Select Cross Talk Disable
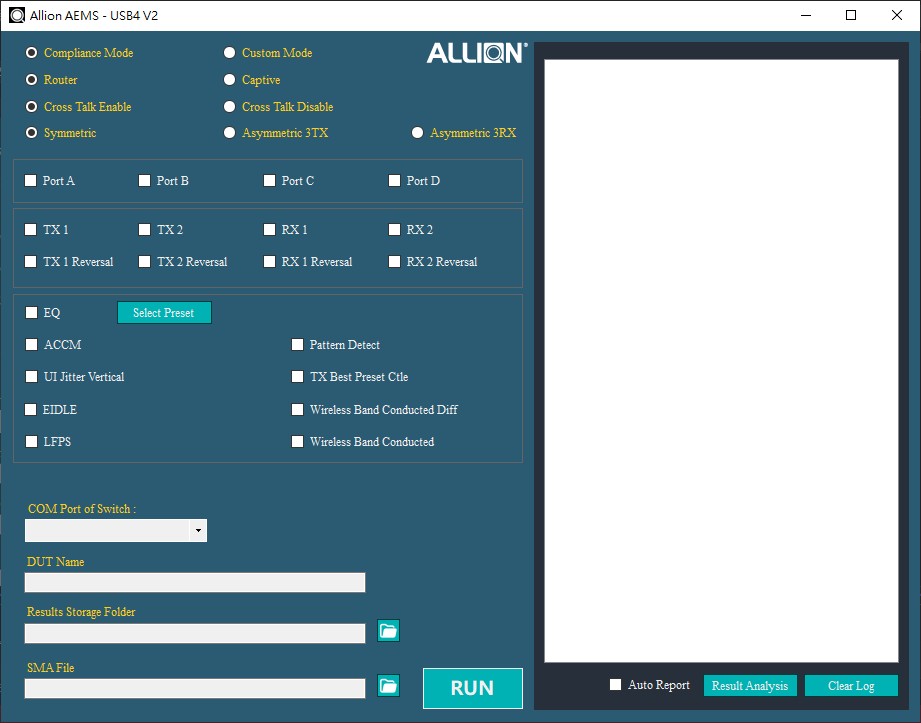 (230, 106)
